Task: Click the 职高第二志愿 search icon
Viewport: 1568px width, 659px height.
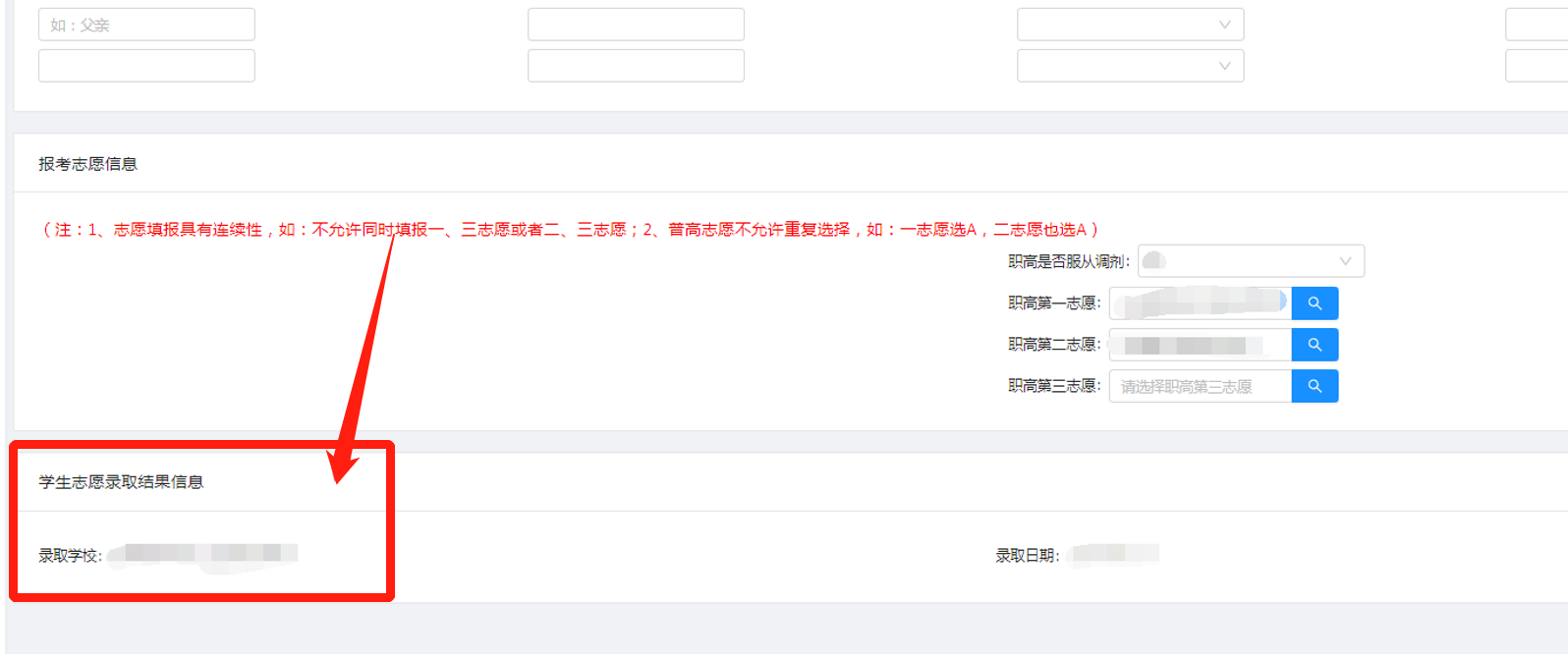Action: (1315, 345)
